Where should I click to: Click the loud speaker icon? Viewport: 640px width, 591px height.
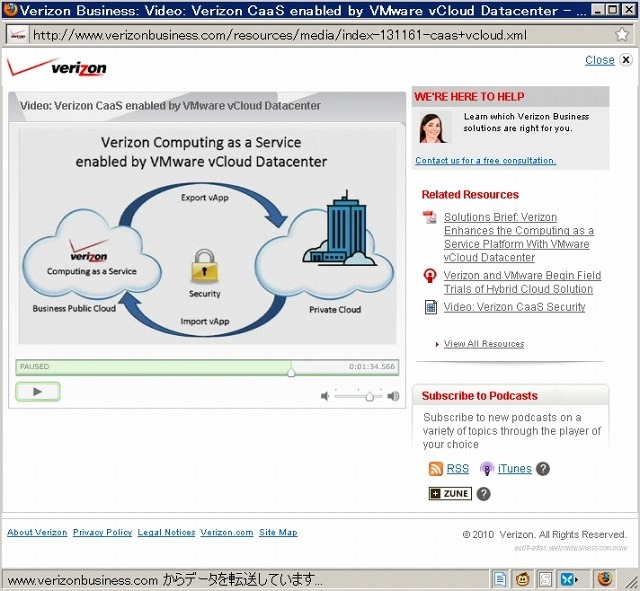(393, 396)
